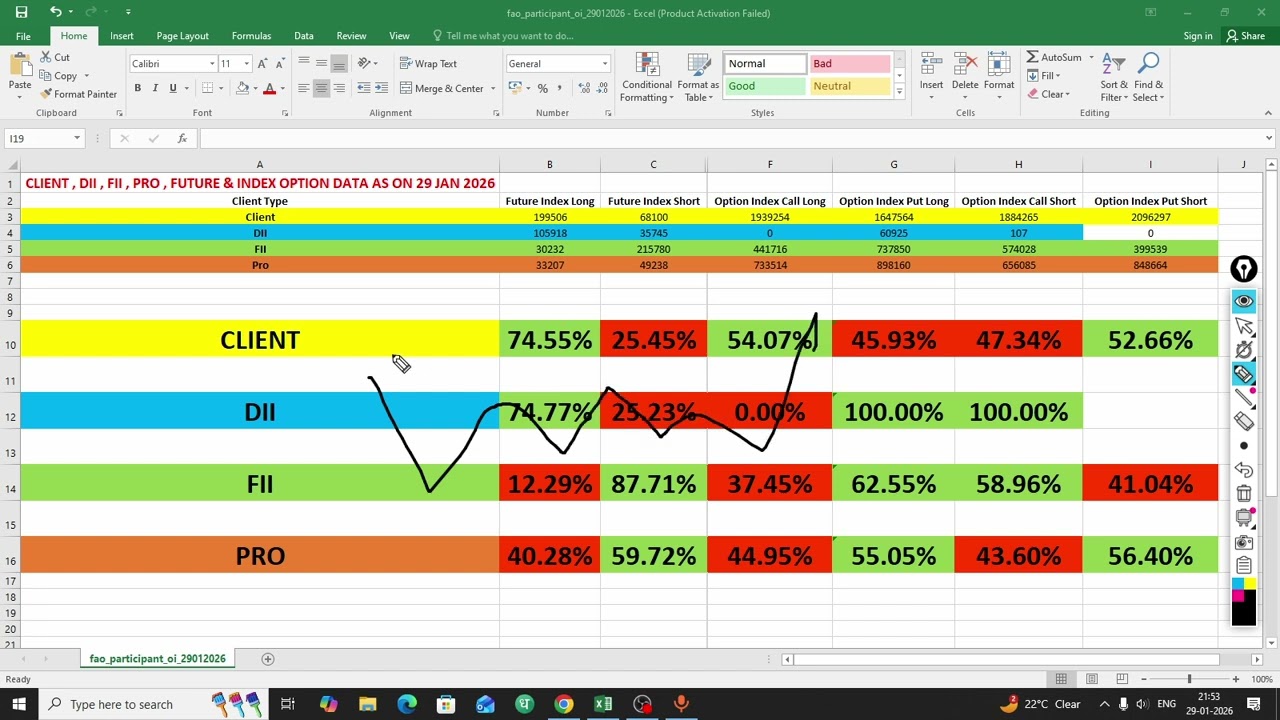The image size is (1280, 720).
Task: Expand the Merge & Center dropdown arrow
Action: [492, 88]
